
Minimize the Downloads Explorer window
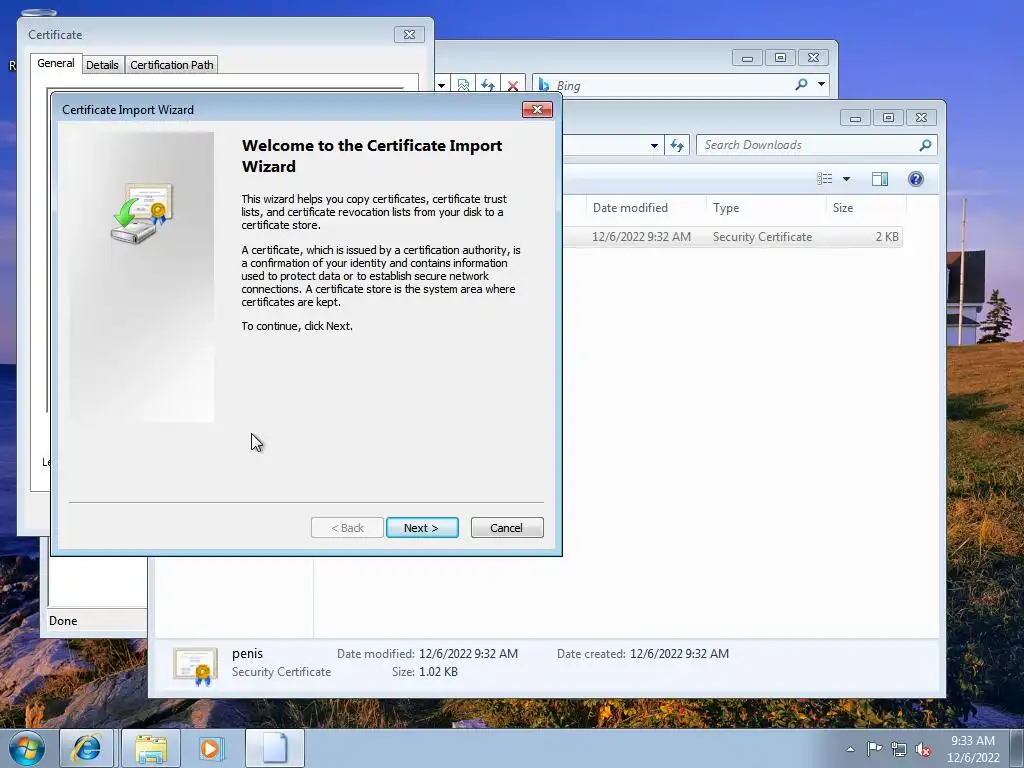point(856,118)
